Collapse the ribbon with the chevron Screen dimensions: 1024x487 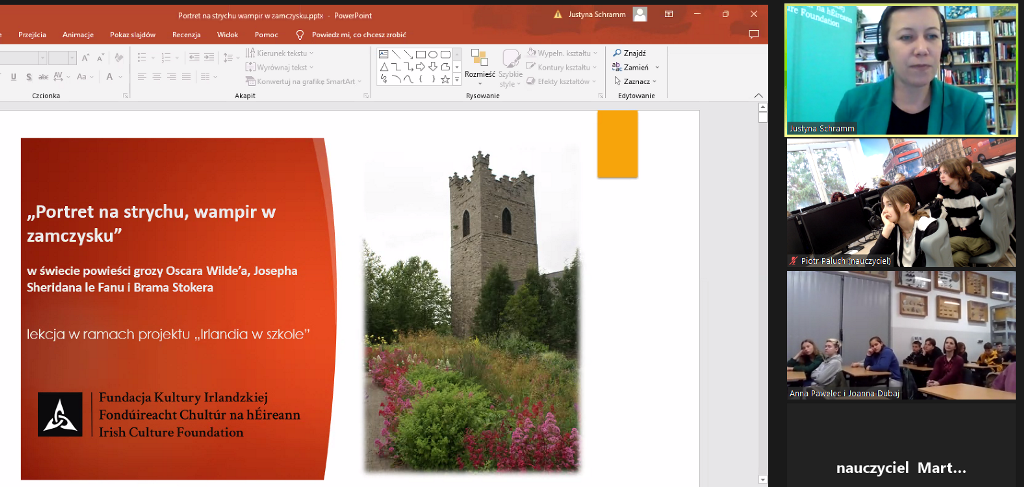[x=759, y=96]
